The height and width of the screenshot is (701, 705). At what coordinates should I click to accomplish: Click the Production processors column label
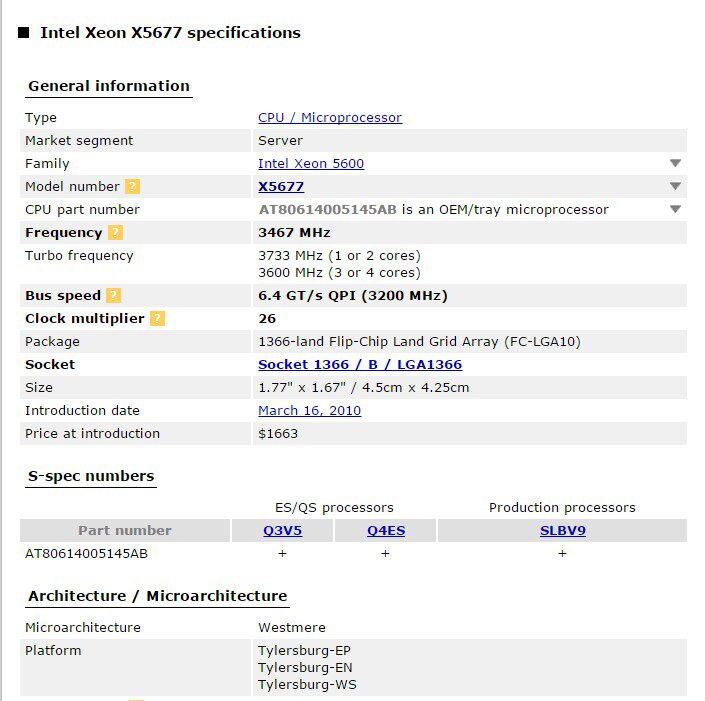(562, 508)
